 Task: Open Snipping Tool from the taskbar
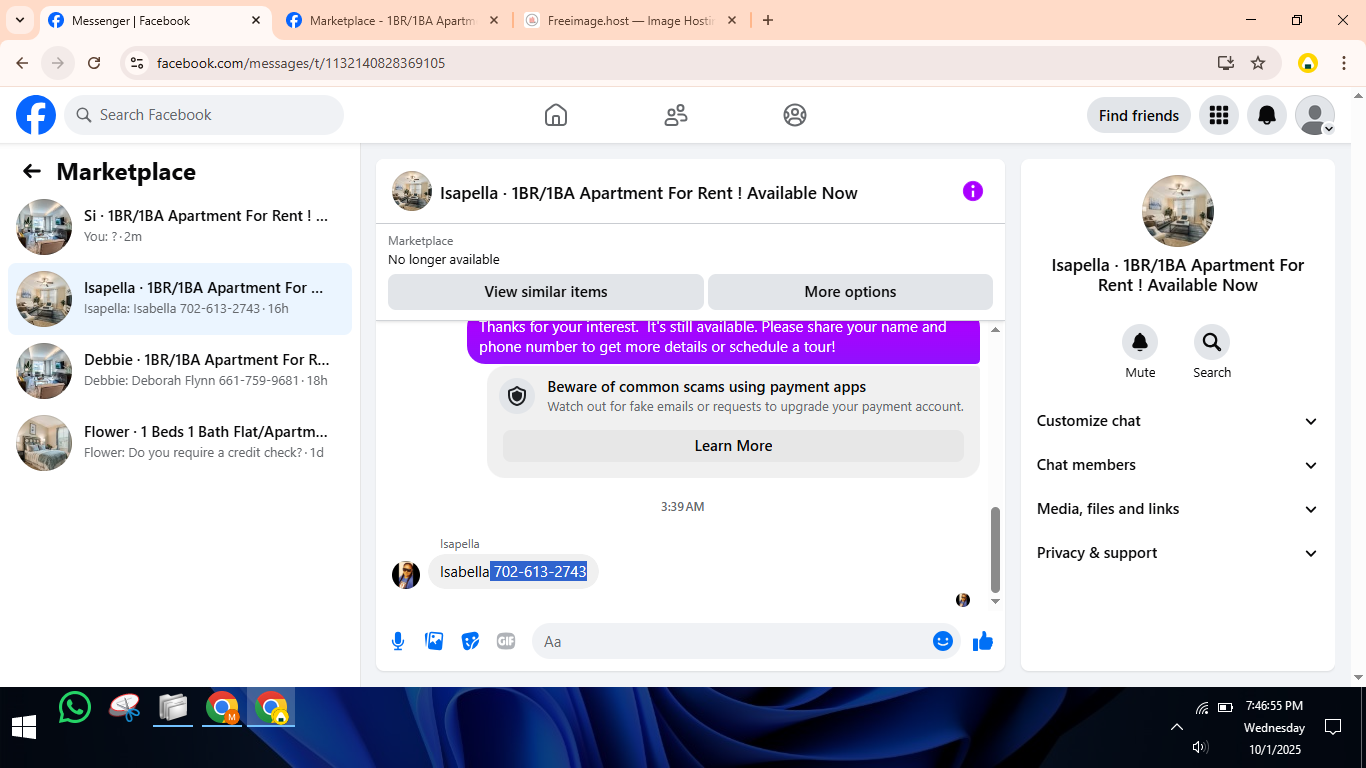point(125,708)
